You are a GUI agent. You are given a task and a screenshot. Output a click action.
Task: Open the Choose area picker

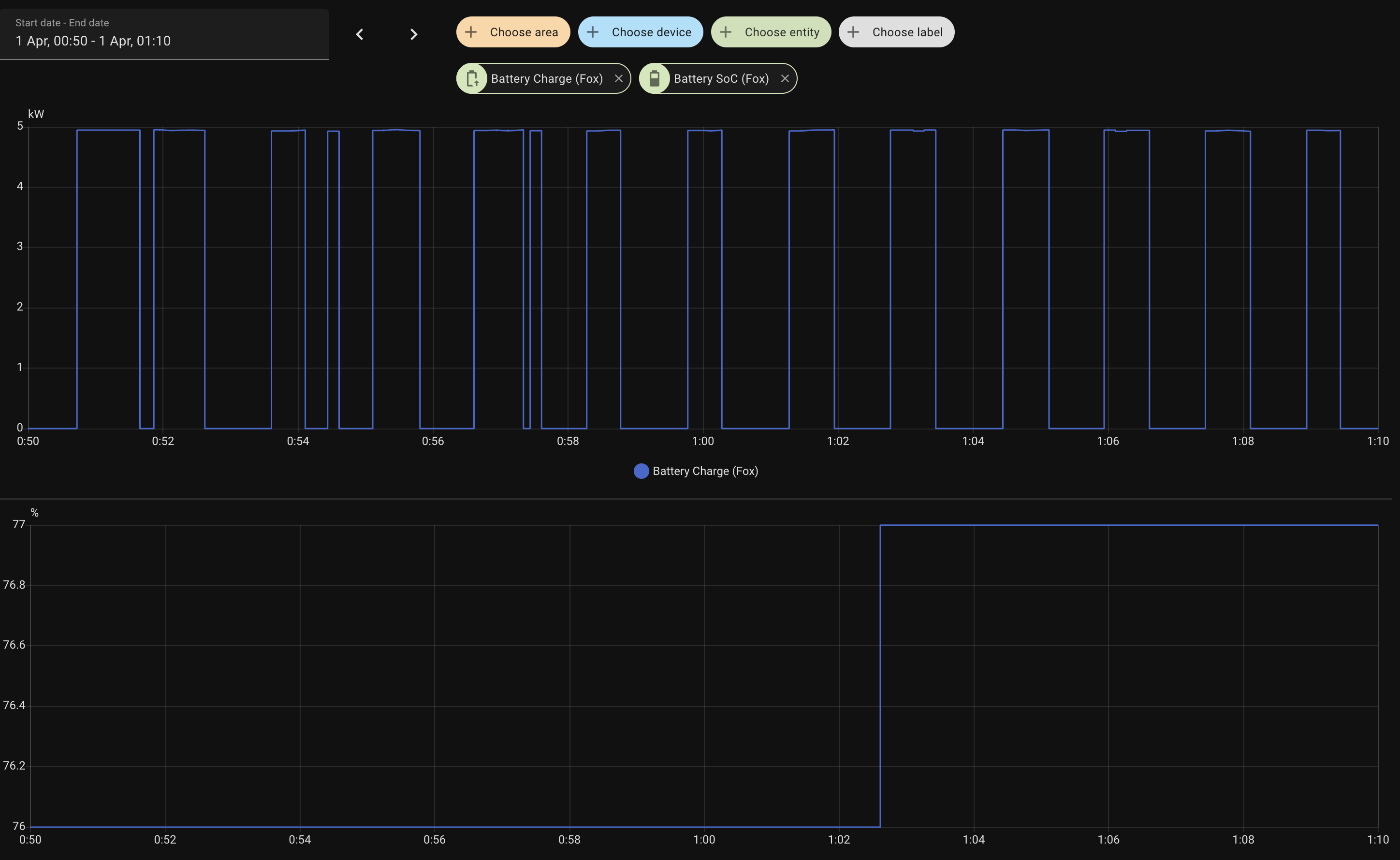click(x=523, y=32)
